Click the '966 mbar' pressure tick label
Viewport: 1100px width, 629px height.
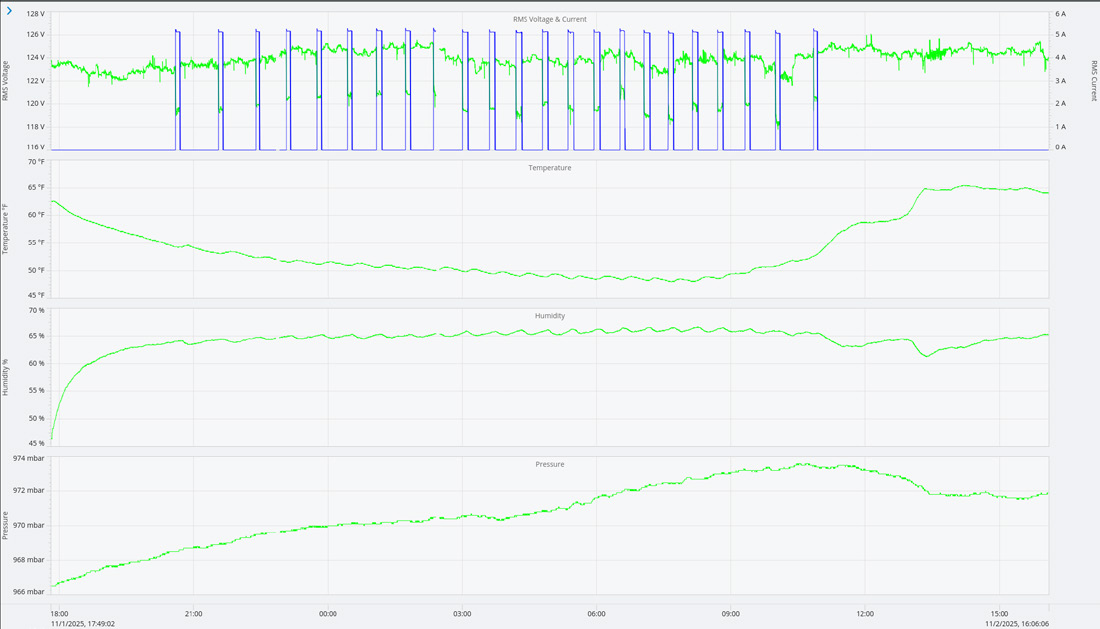tap(28, 592)
